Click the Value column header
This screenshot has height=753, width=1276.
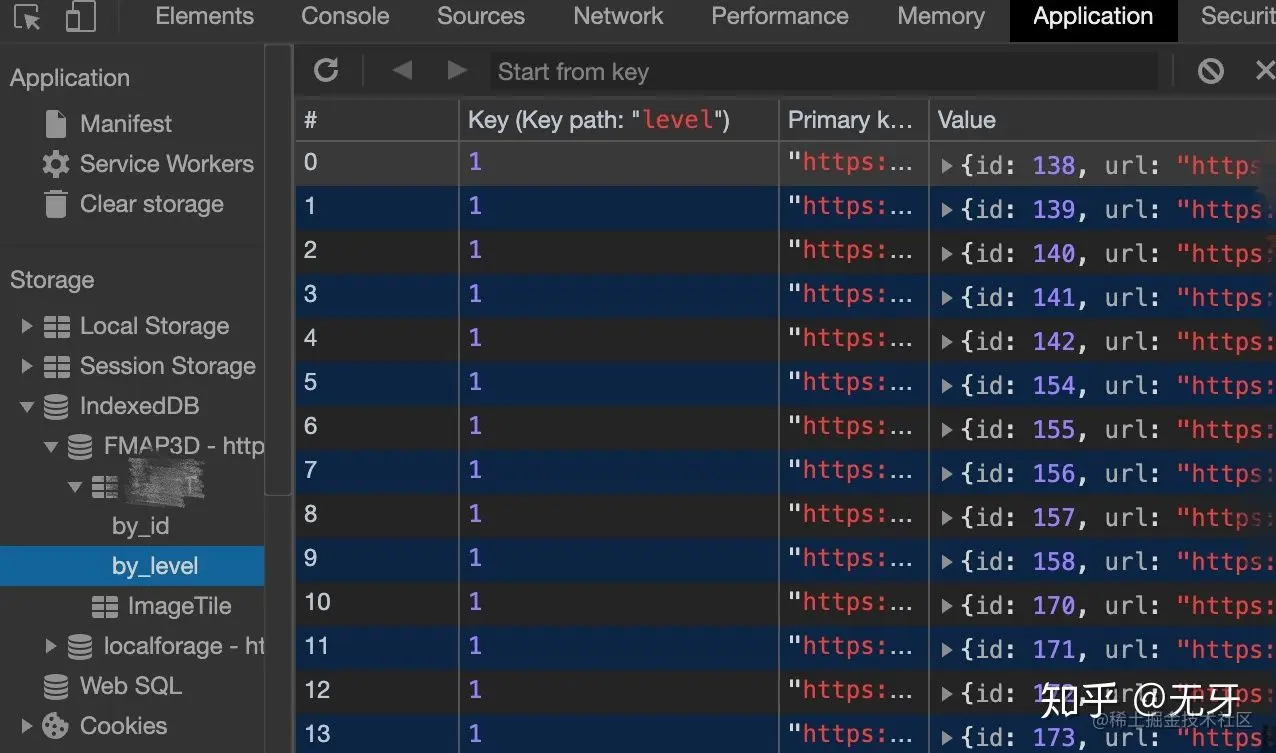[x=1103, y=120]
